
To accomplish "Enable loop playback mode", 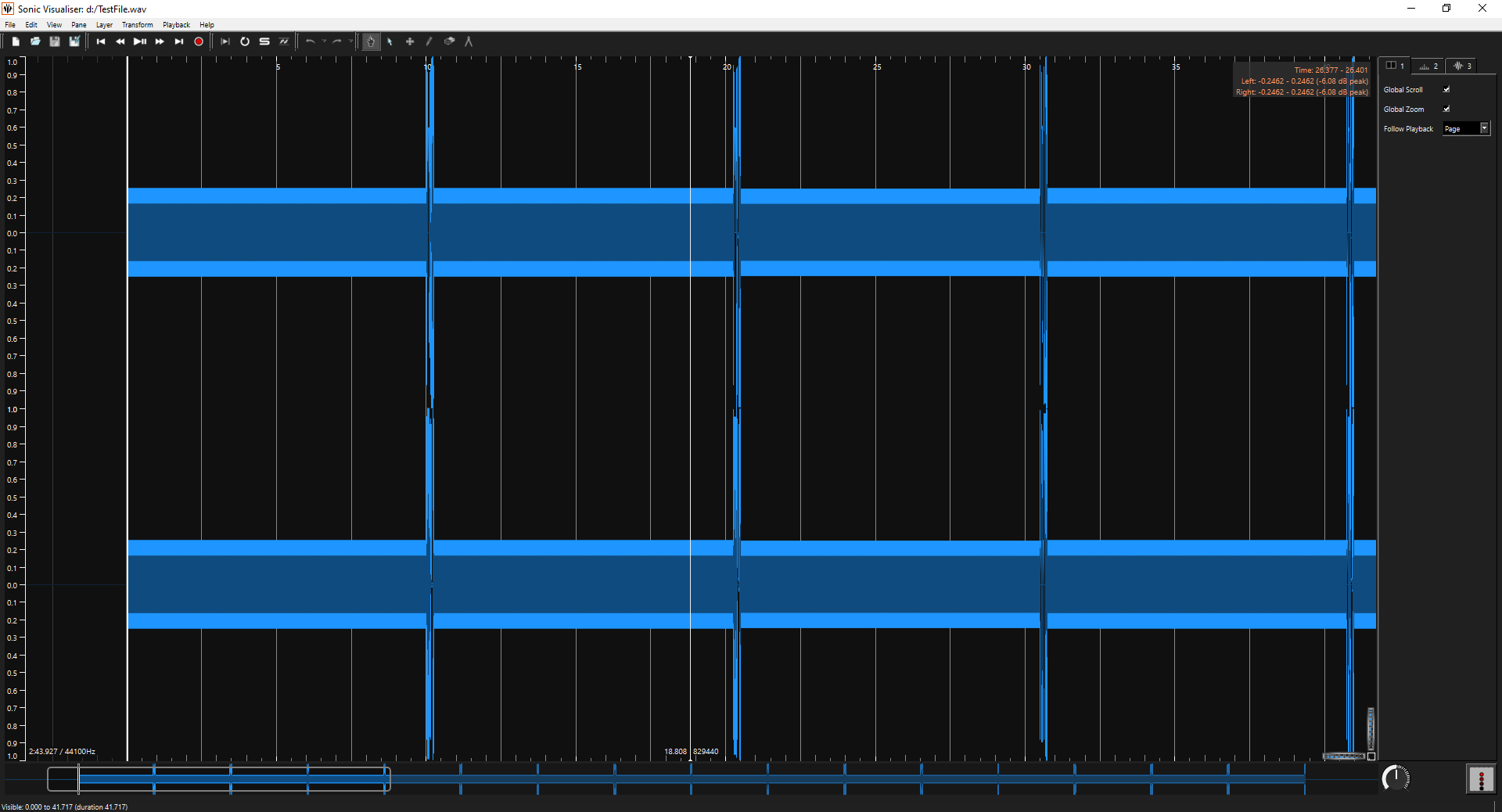I will pyautogui.click(x=245, y=41).
